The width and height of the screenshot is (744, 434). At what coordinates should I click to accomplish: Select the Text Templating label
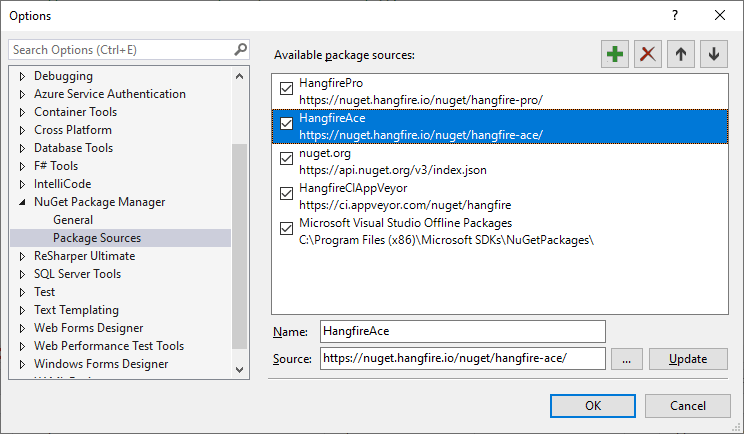(76, 310)
